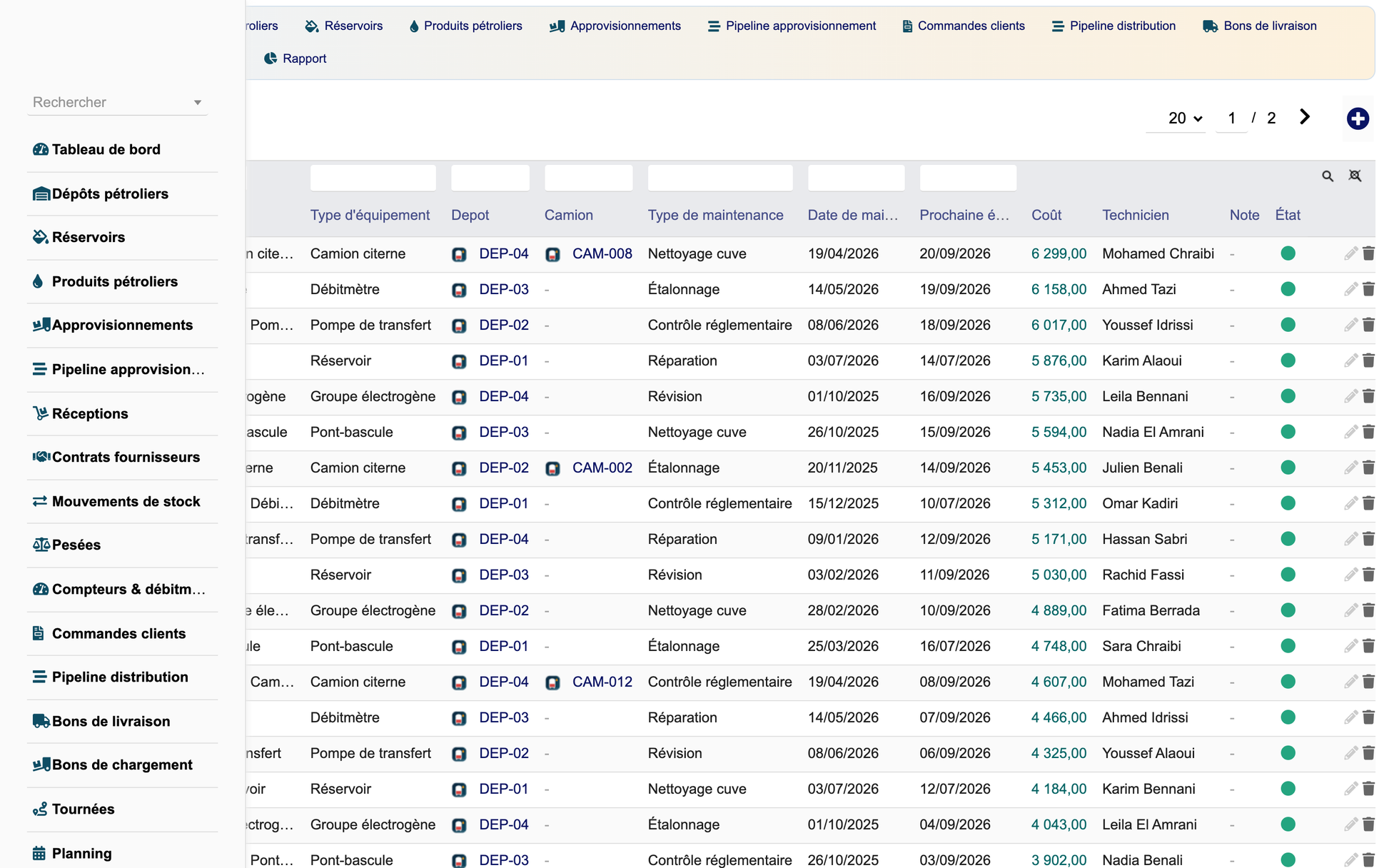Open the DEP-03 link in Ahmed Tazi row
Viewport: 1389px width, 868px height.
point(504,289)
